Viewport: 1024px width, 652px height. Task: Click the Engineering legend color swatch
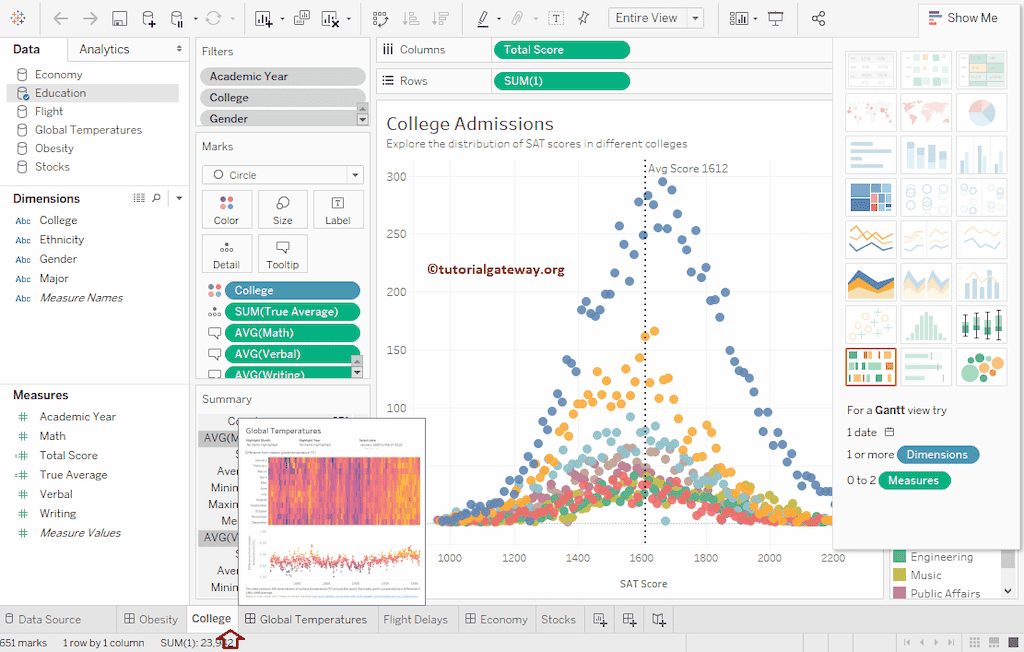click(900, 557)
